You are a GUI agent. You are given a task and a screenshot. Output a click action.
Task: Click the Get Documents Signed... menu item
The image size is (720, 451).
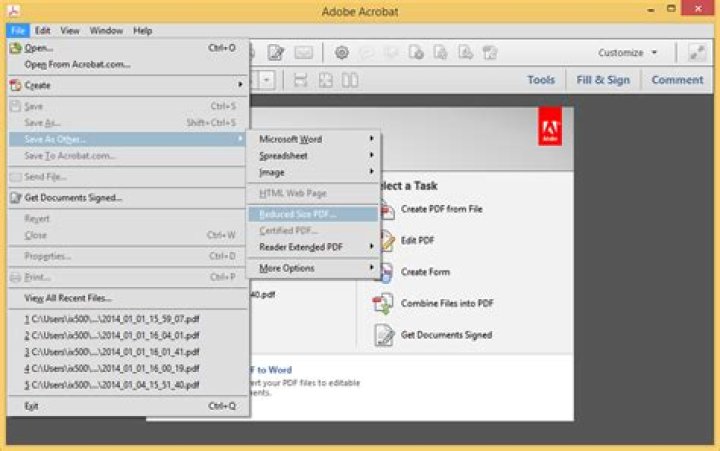tap(128, 197)
